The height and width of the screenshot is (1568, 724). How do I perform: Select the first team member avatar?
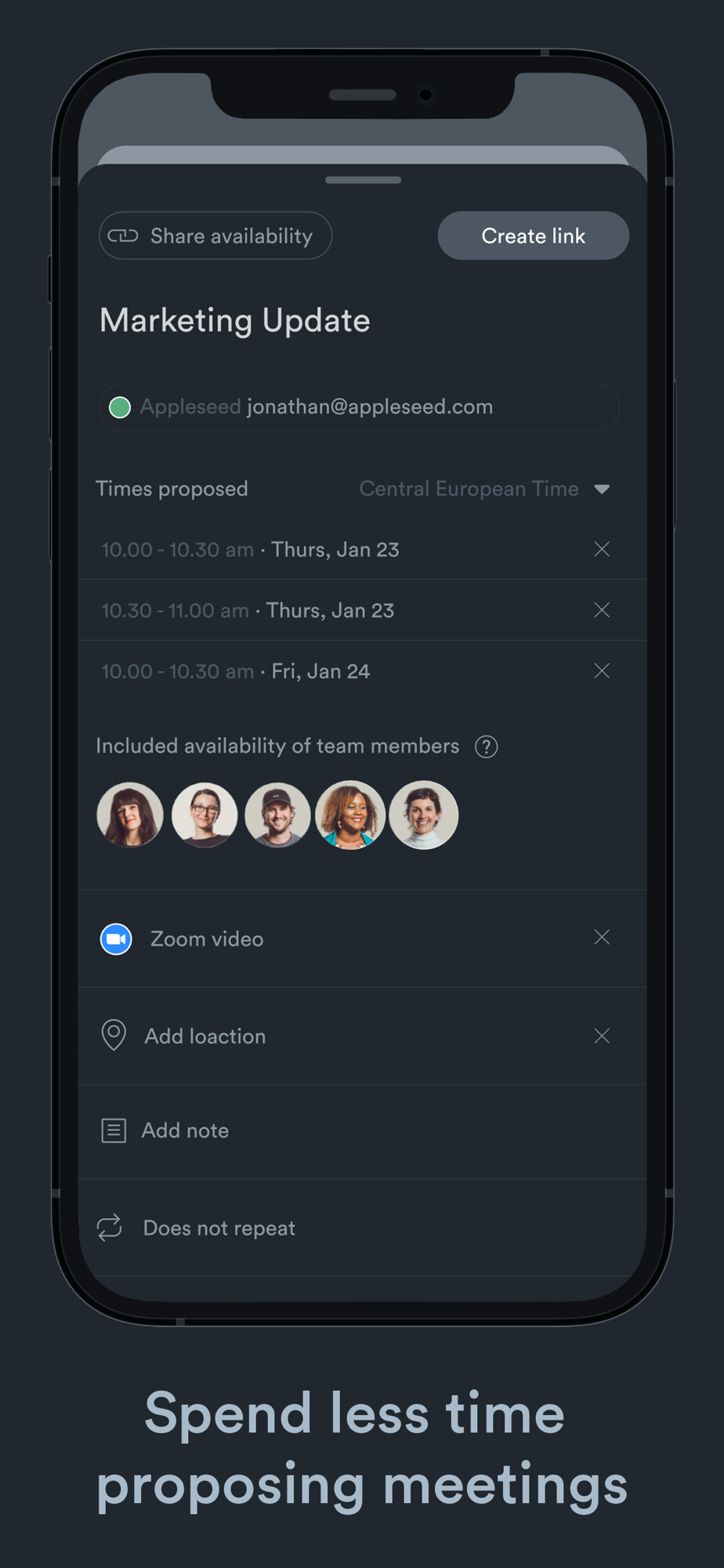[130, 815]
